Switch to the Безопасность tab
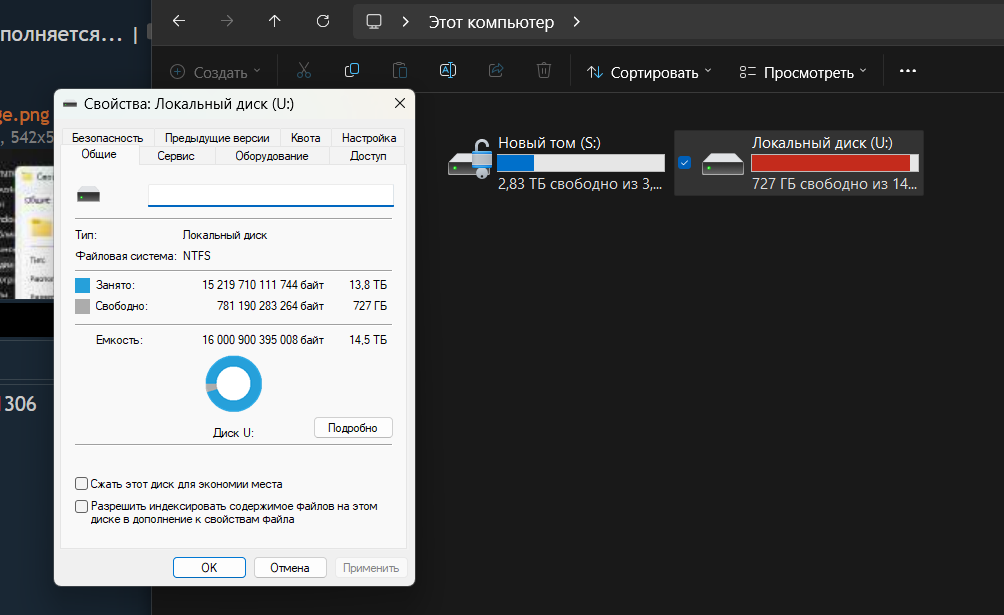This screenshot has width=1004, height=615. click(107, 138)
